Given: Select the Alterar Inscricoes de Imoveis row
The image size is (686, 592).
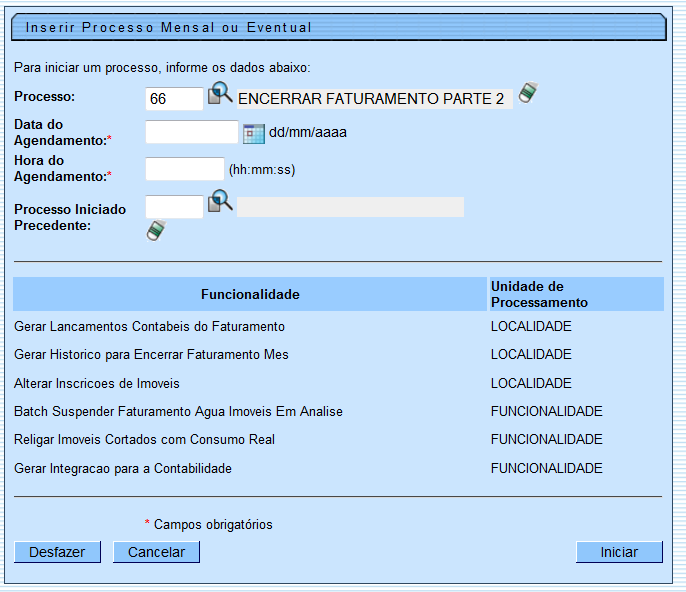Looking at the screenshot, I should click(97, 383).
